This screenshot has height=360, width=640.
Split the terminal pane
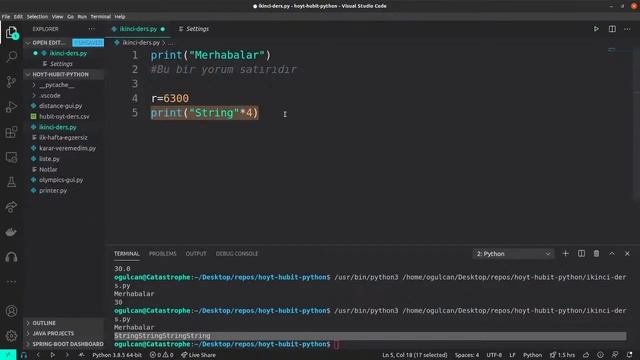click(581, 253)
